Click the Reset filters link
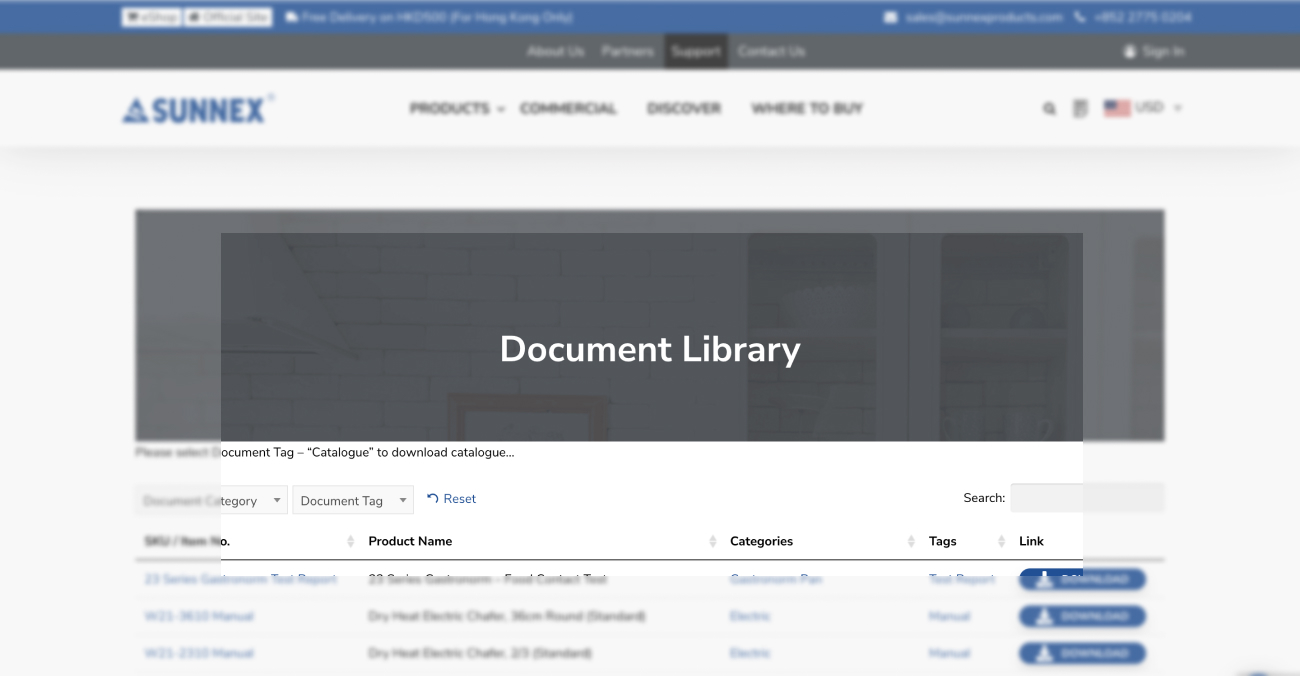This screenshot has width=1300, height=676. tap(452, 498)
